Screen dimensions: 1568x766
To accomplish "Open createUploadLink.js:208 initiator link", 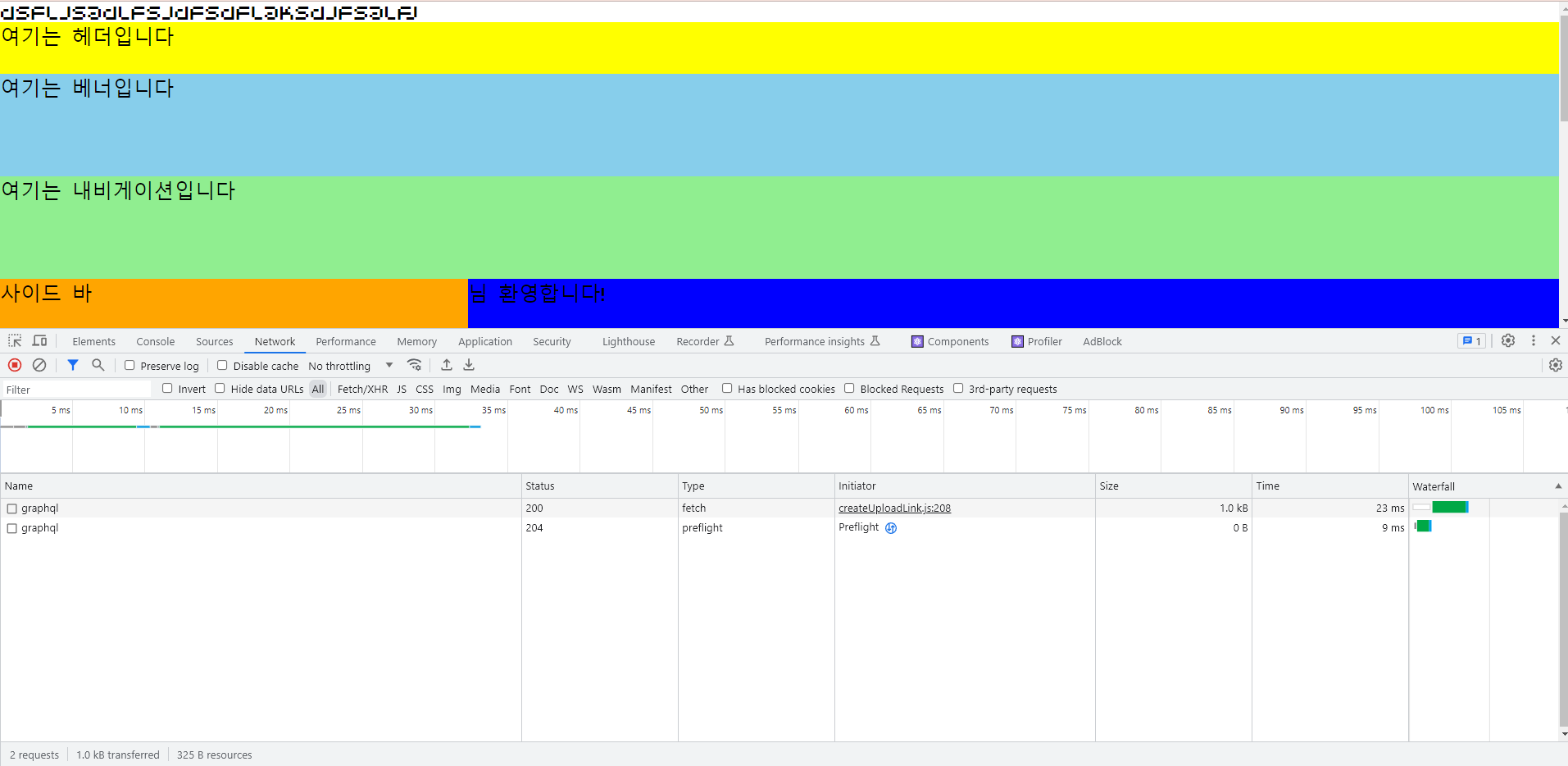I will 894,508.
